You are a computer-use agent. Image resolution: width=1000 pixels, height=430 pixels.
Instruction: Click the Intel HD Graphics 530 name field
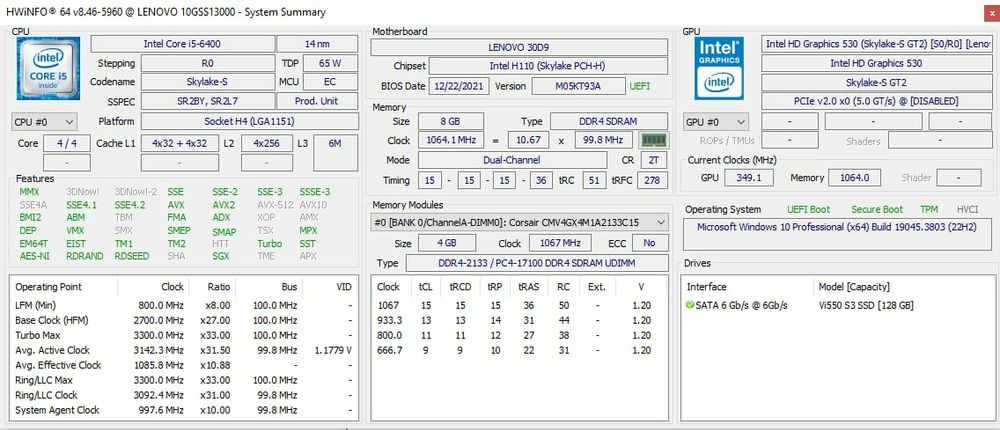(x=876, y=63)
